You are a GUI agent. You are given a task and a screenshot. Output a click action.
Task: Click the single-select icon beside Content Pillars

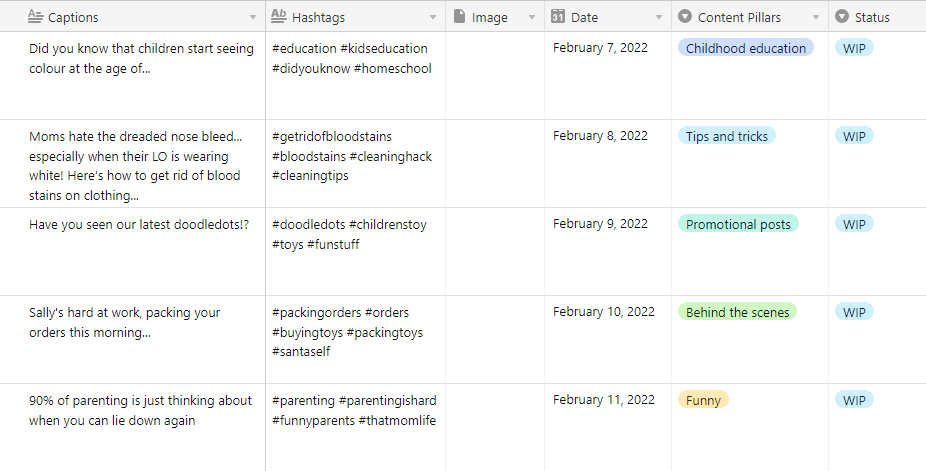(x=685, y=17)
